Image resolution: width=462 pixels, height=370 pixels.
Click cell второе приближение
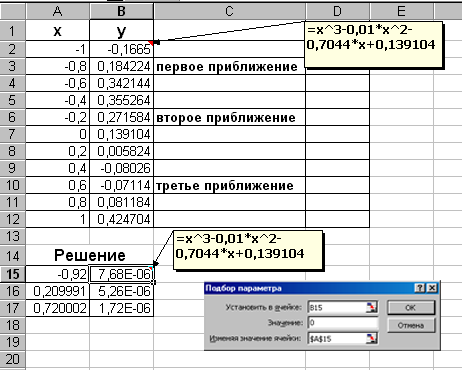tap(229, 117)
